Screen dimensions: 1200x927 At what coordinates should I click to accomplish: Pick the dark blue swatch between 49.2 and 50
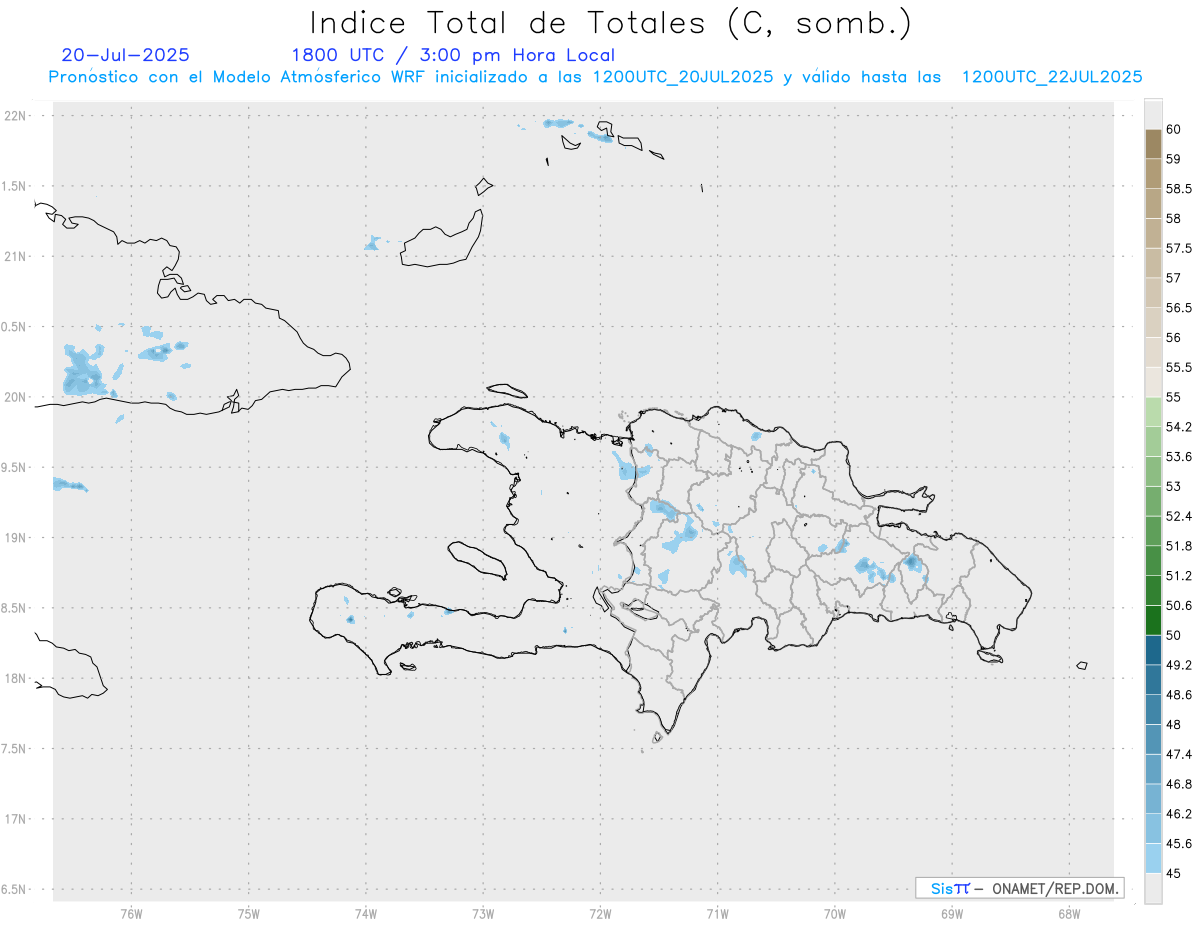pyautogui.click(x=1153, y=650)
